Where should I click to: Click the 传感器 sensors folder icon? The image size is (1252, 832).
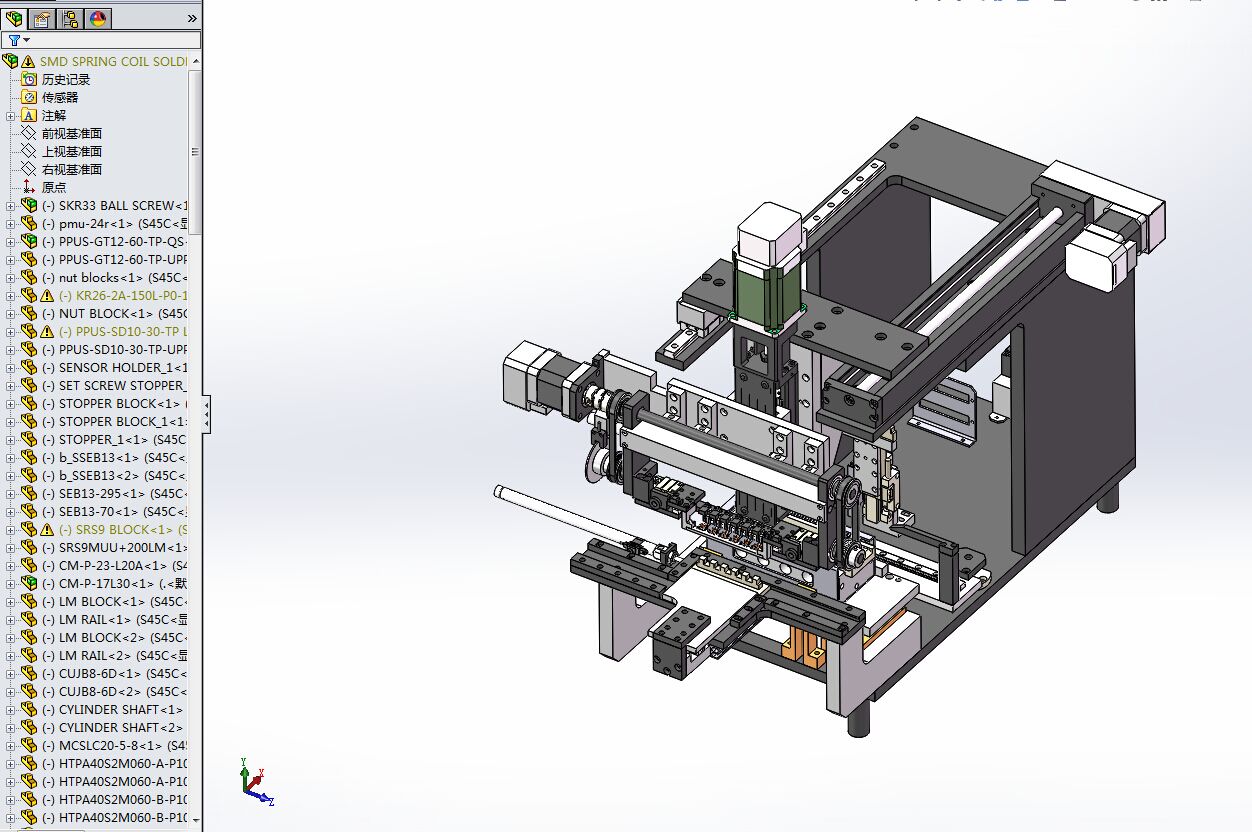click(29, 97)
